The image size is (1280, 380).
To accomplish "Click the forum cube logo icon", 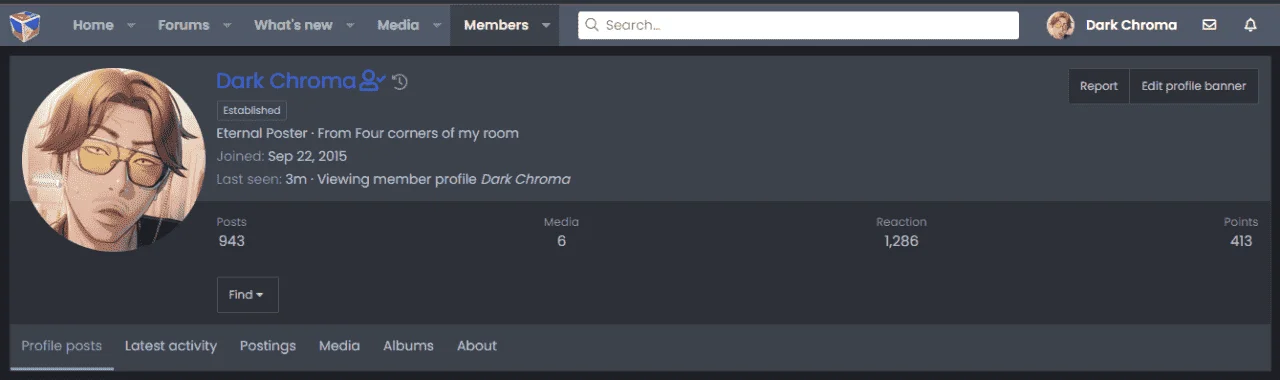I will point(25,25).
